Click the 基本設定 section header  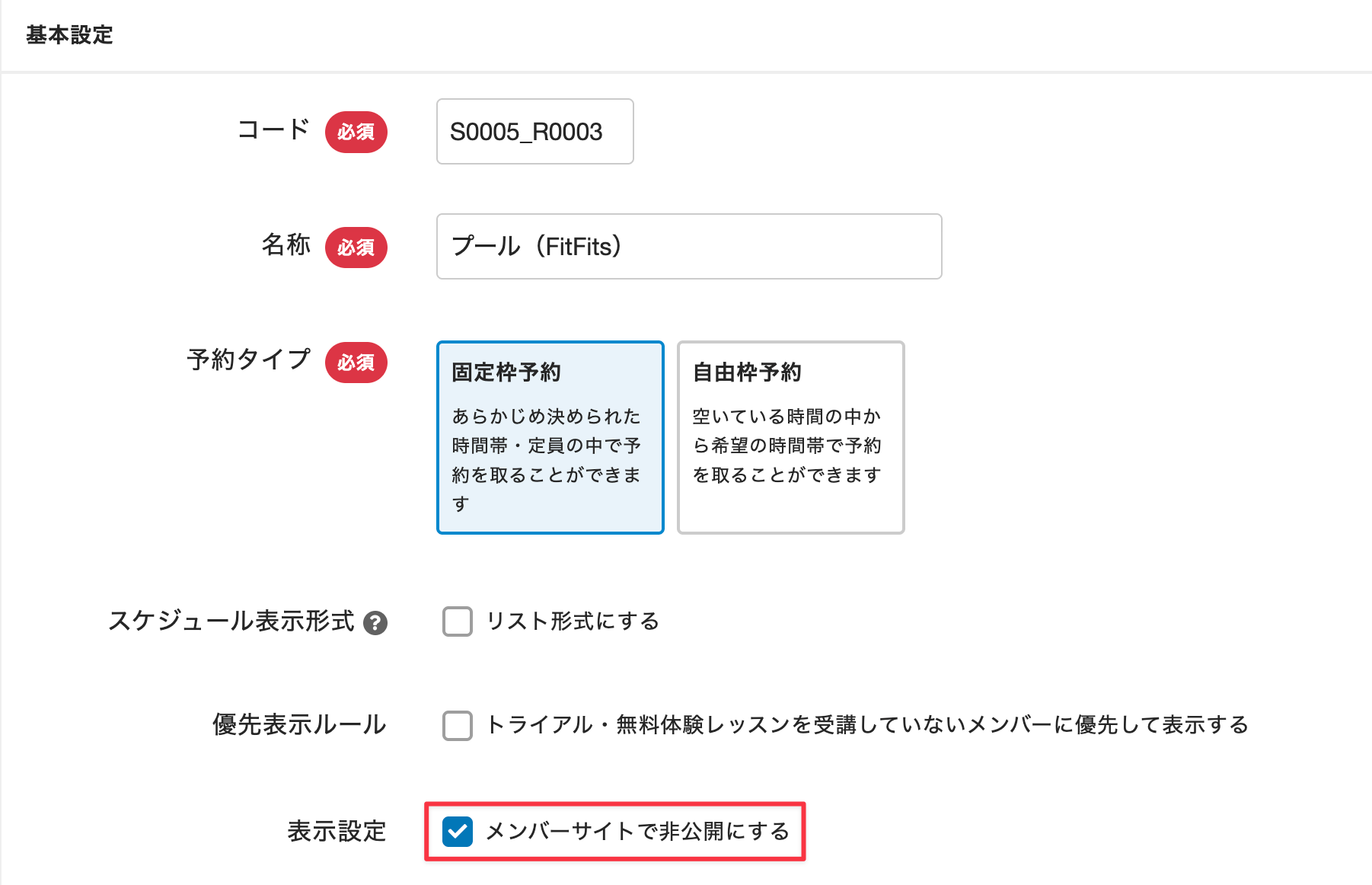(69, 34)
